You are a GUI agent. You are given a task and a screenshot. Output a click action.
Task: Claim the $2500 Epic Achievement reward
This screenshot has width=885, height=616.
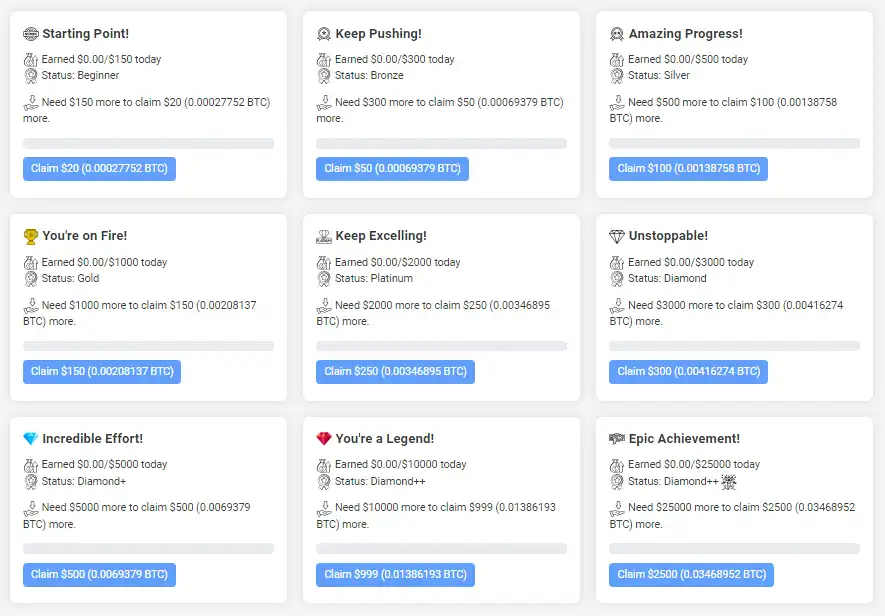691,575
